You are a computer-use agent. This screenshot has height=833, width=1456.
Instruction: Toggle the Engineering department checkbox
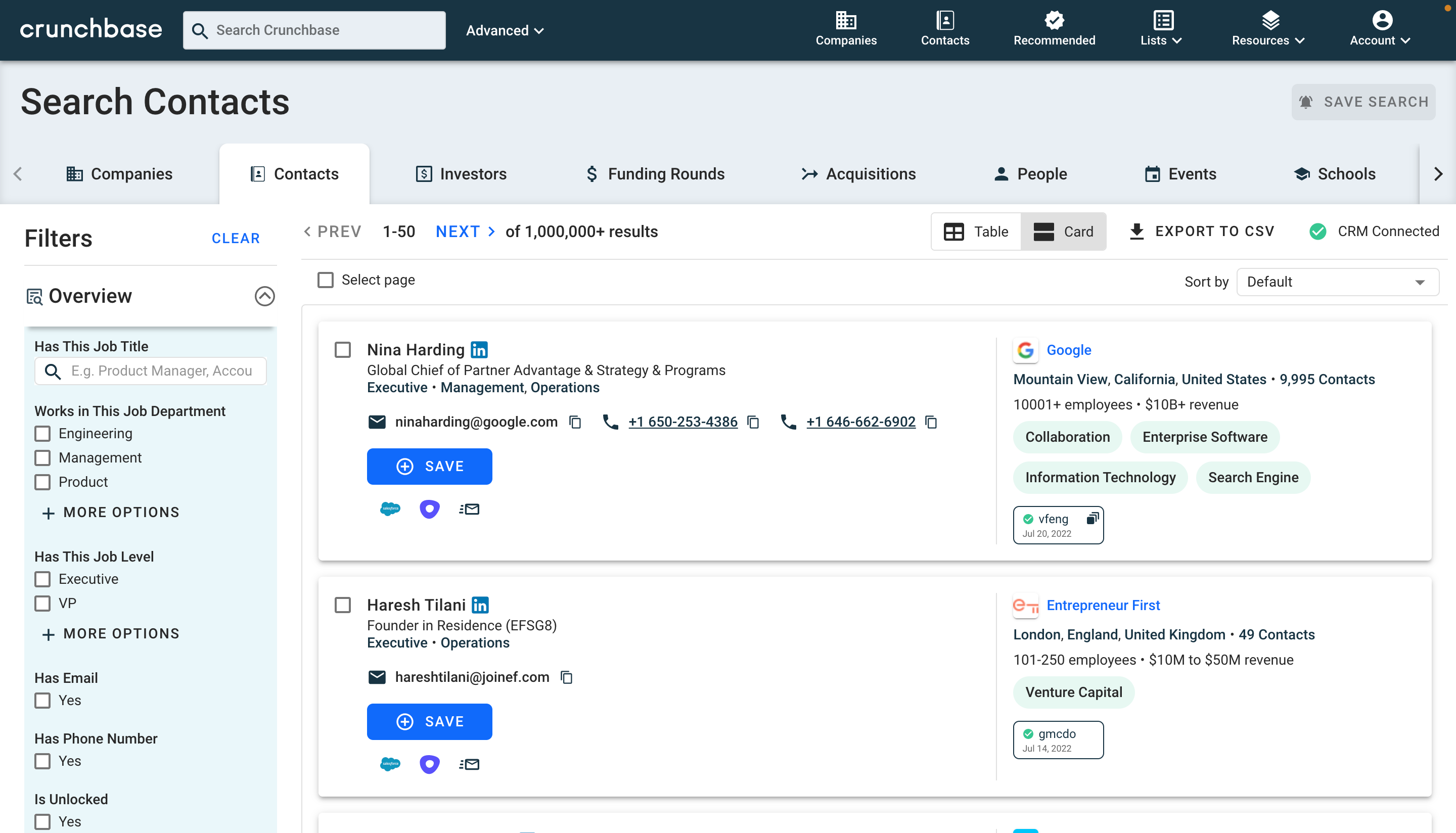[x=43, y=433]
